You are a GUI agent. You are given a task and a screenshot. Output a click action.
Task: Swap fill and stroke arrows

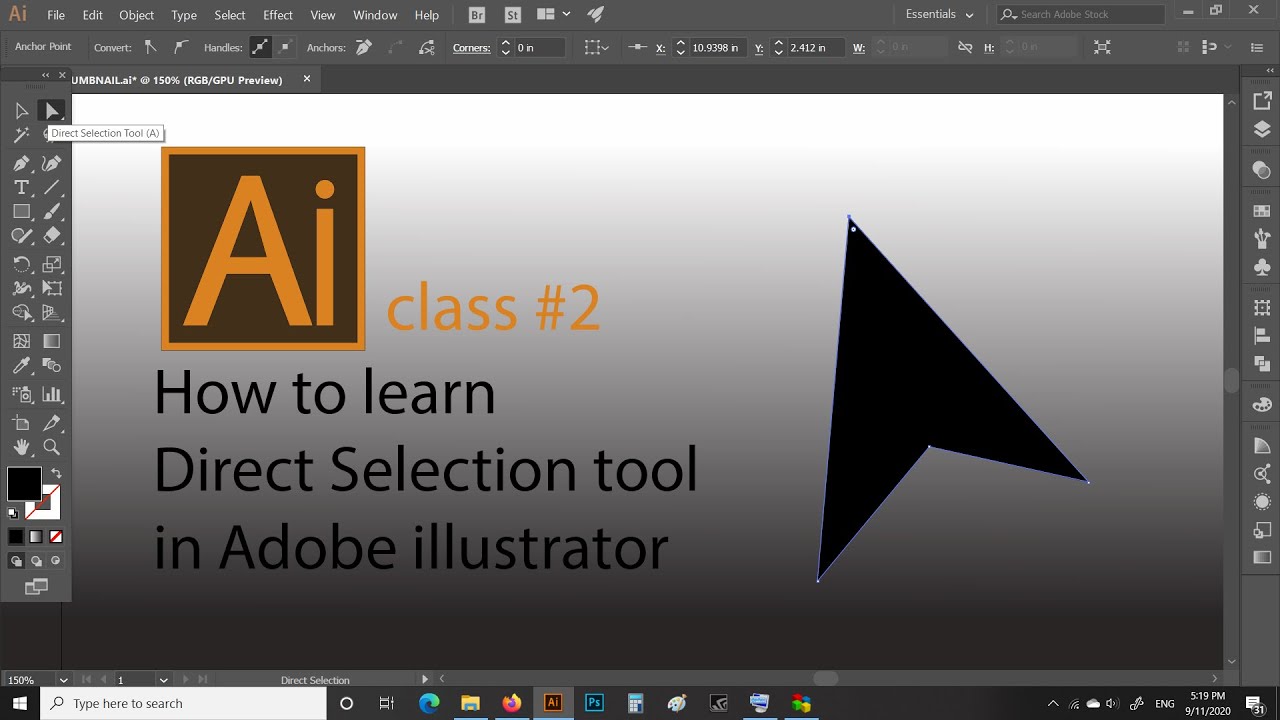click(56, 474)
